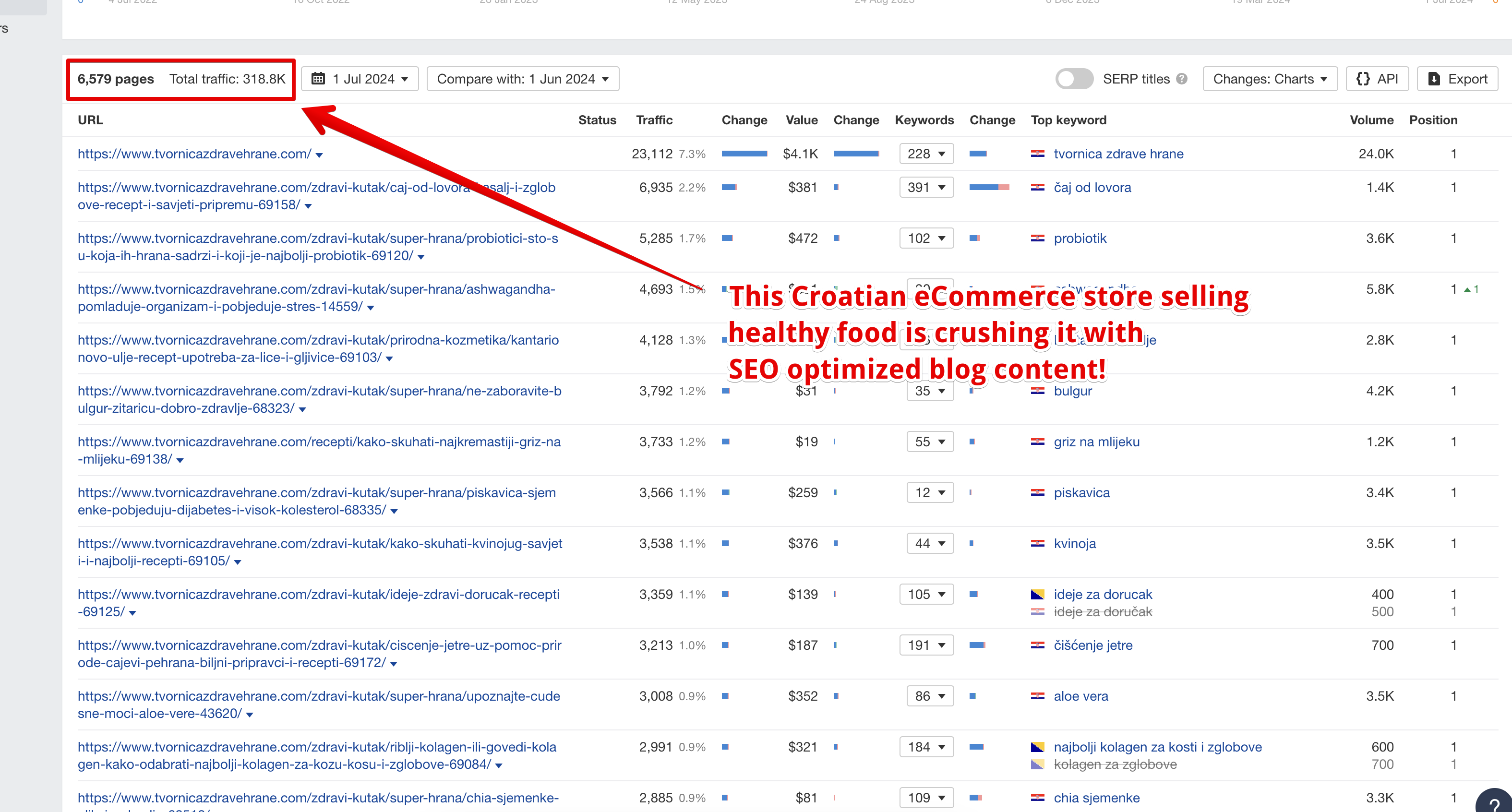
Task: Open the Changes: Charts dropdown
Action: [1270, 79]
